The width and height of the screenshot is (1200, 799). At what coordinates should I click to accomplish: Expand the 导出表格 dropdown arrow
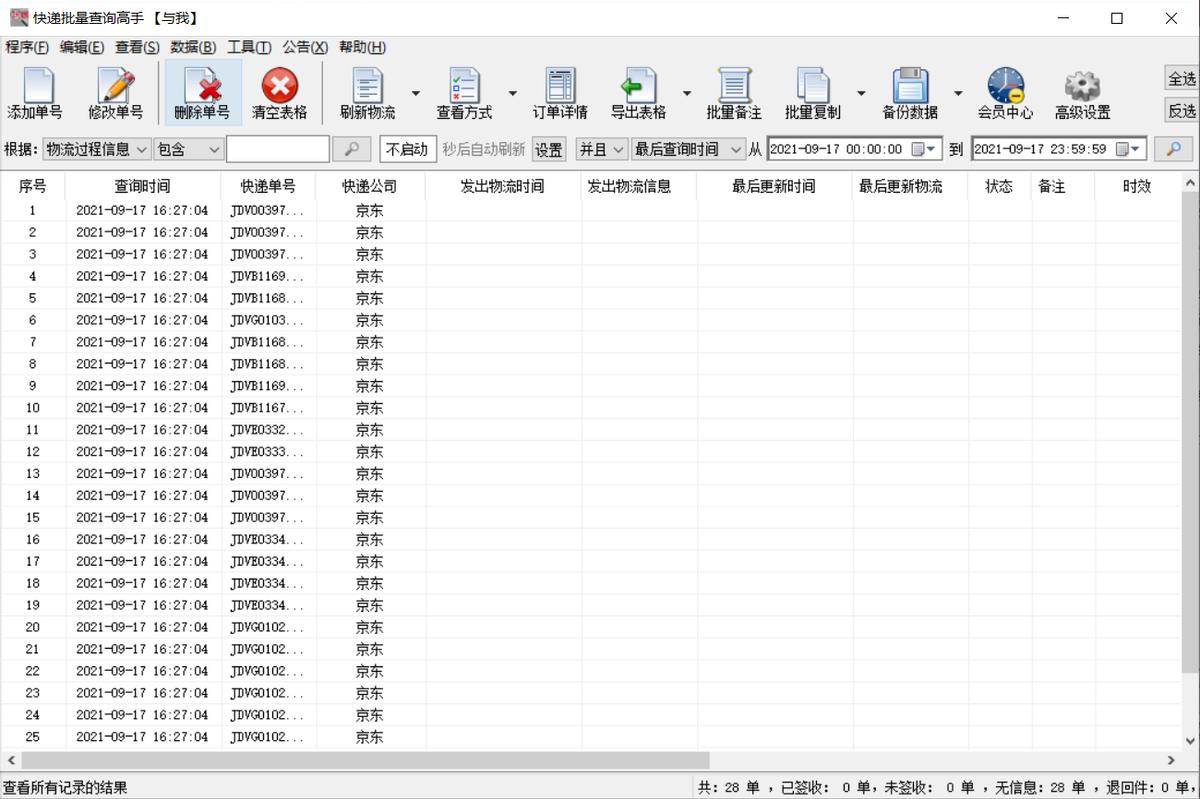tap(687, 94)
